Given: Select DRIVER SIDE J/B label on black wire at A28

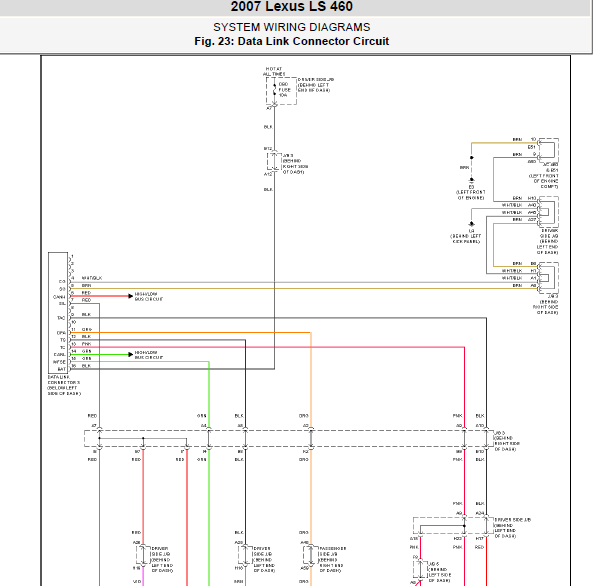Looking at the screenshot, I should point(263,560).
